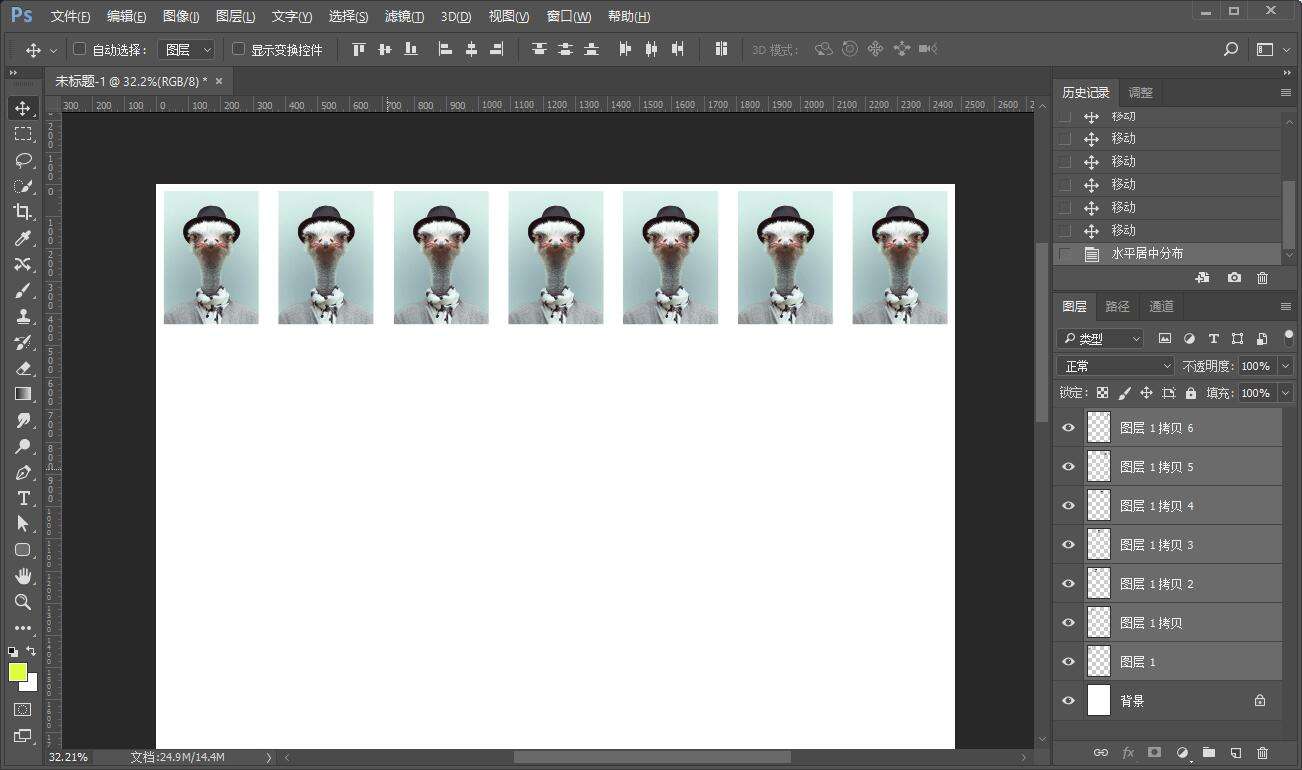
Task: Select the Crop tool
Action: point(23,212)
